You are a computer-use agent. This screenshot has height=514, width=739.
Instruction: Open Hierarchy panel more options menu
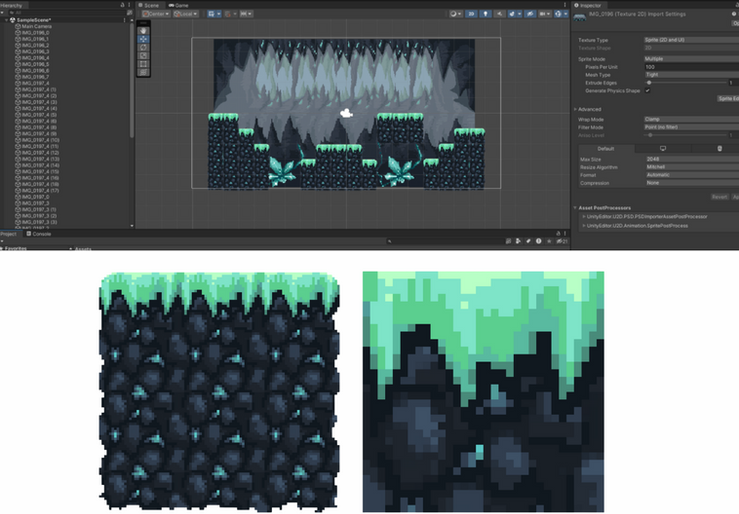click(x=129, y=5)
